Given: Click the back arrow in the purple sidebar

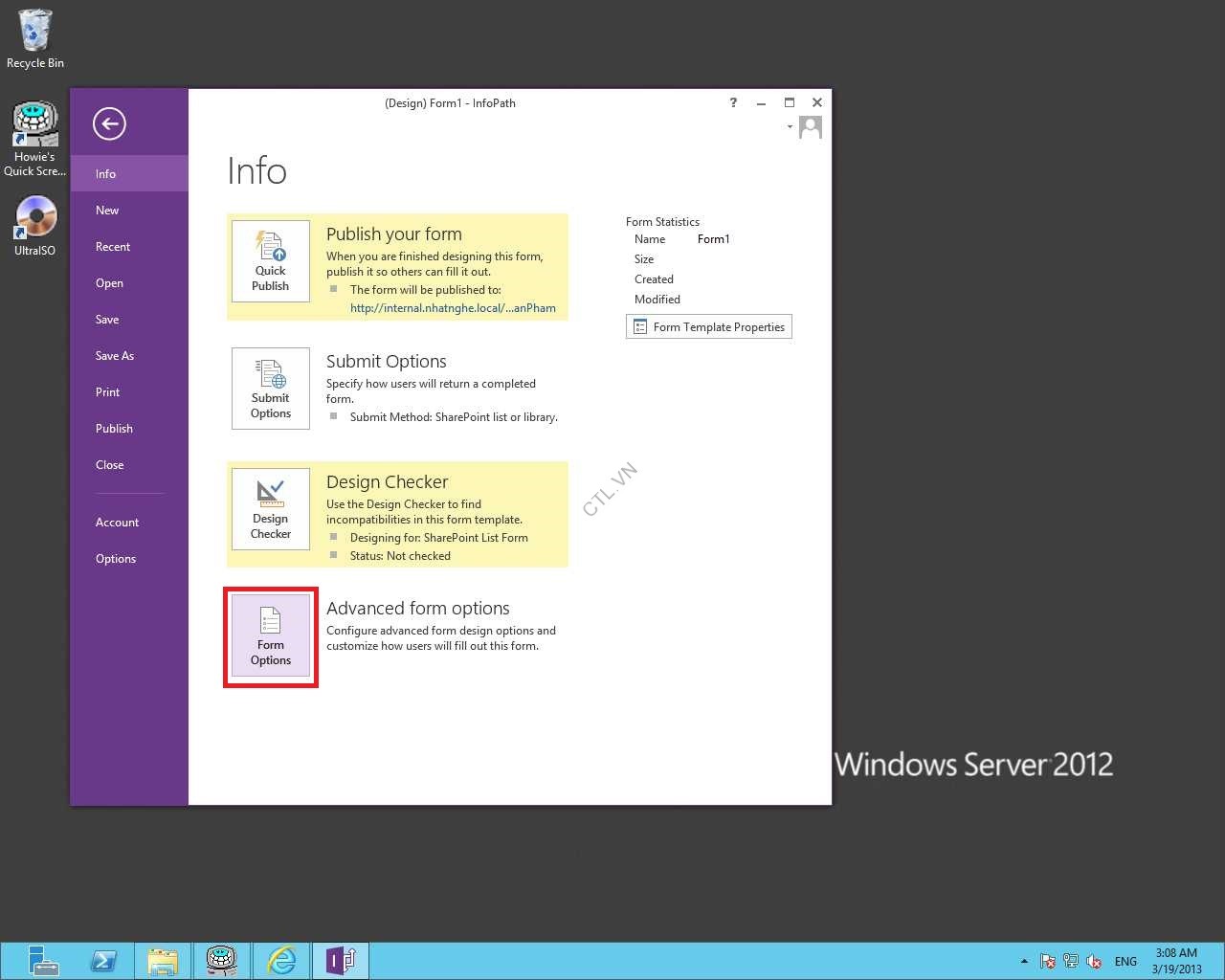Looking at the screenshot, I should (109, 123).
